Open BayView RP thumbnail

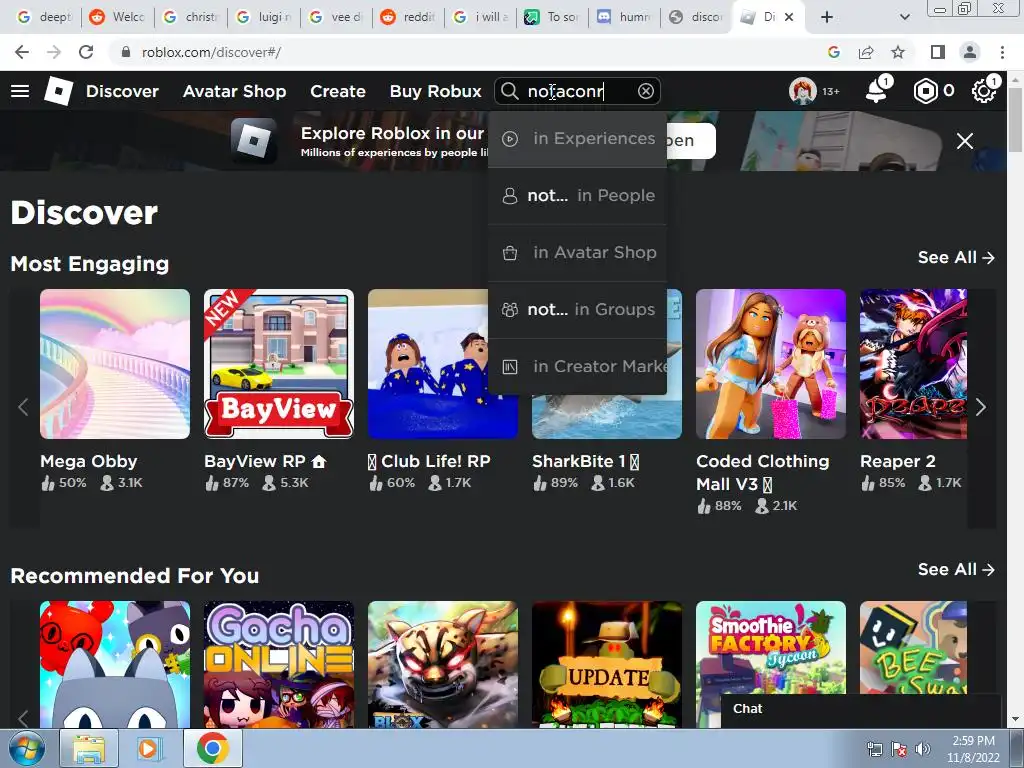279,364
